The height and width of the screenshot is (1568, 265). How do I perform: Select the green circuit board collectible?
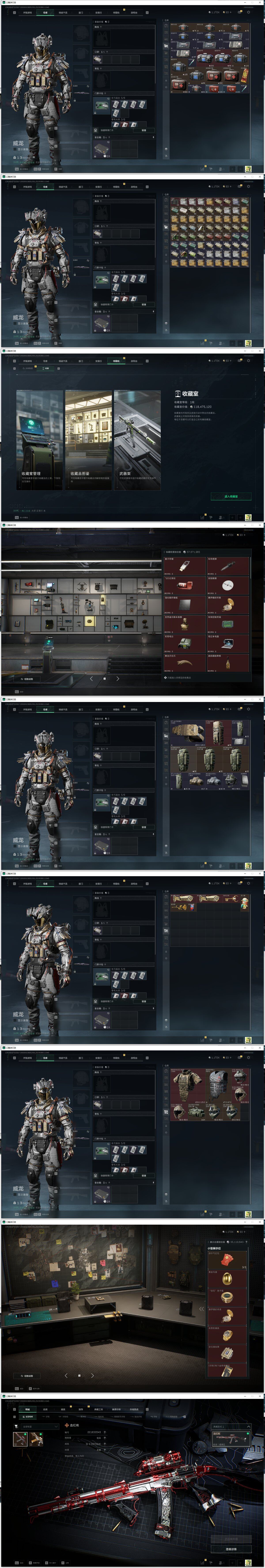click(228, 624)
